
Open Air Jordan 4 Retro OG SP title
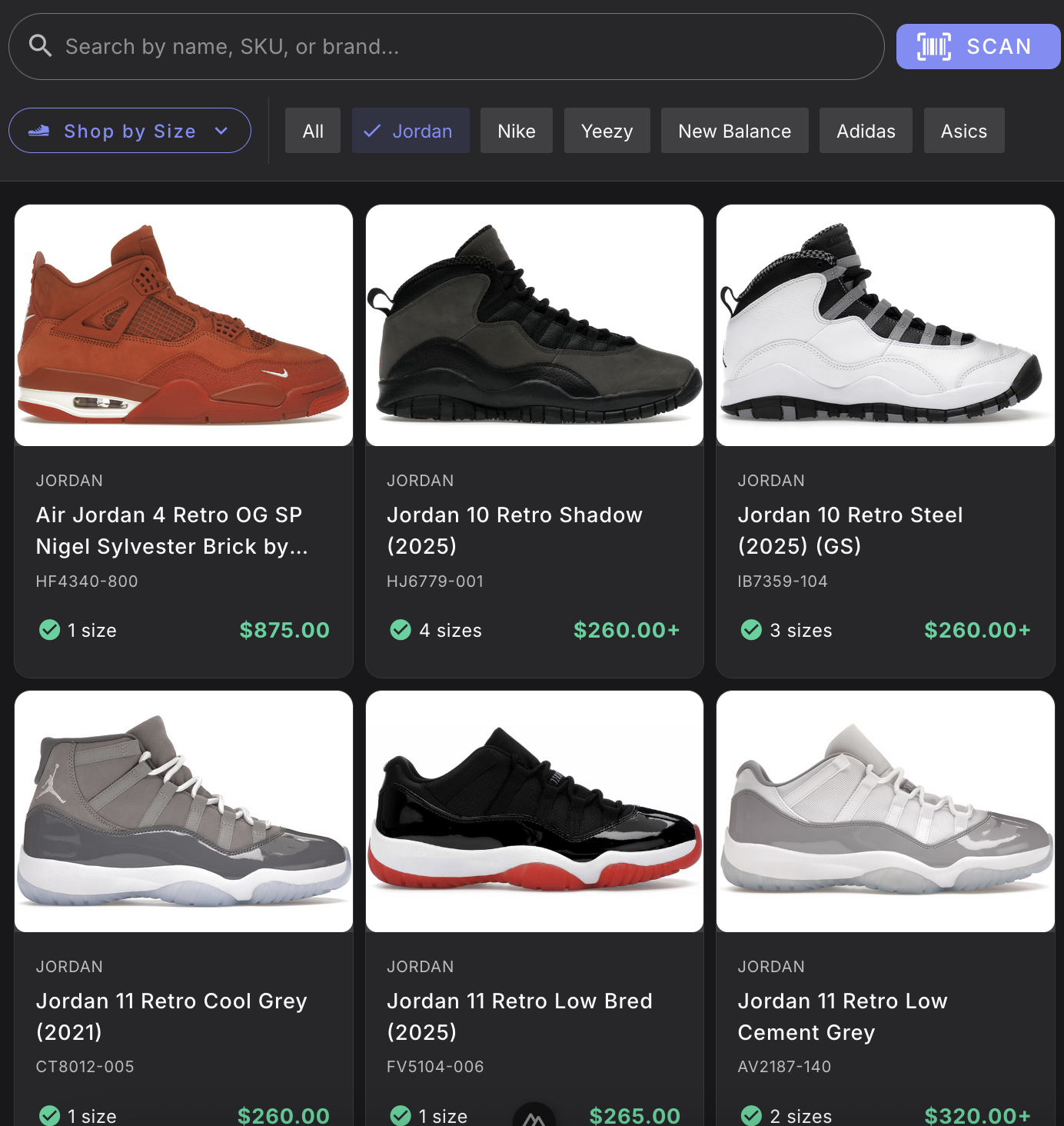[172, 531]
